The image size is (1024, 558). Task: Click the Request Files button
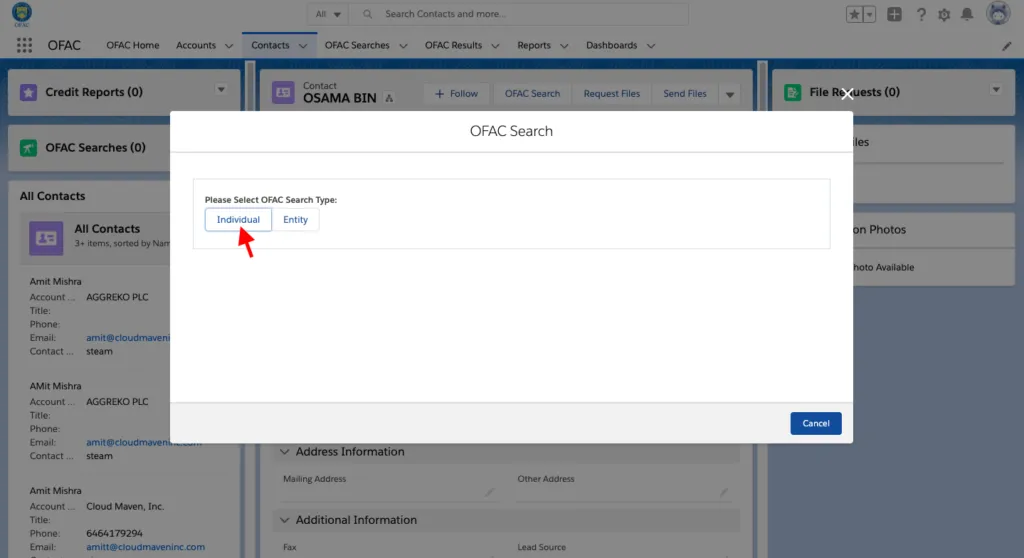[611, 93]
